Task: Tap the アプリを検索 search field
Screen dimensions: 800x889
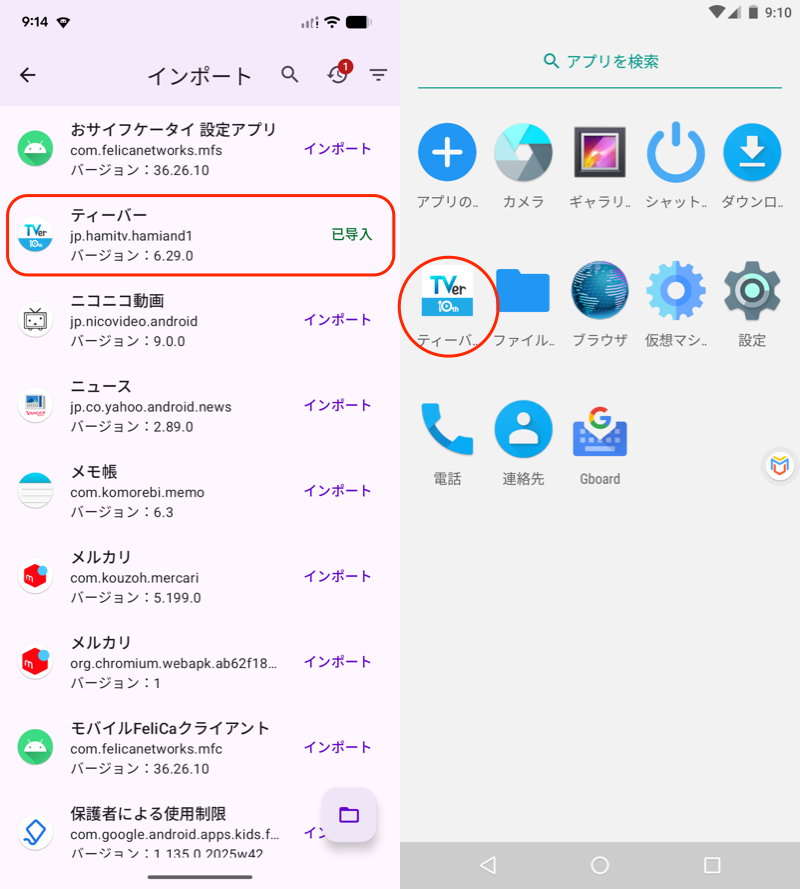Action: coord(600,61)
